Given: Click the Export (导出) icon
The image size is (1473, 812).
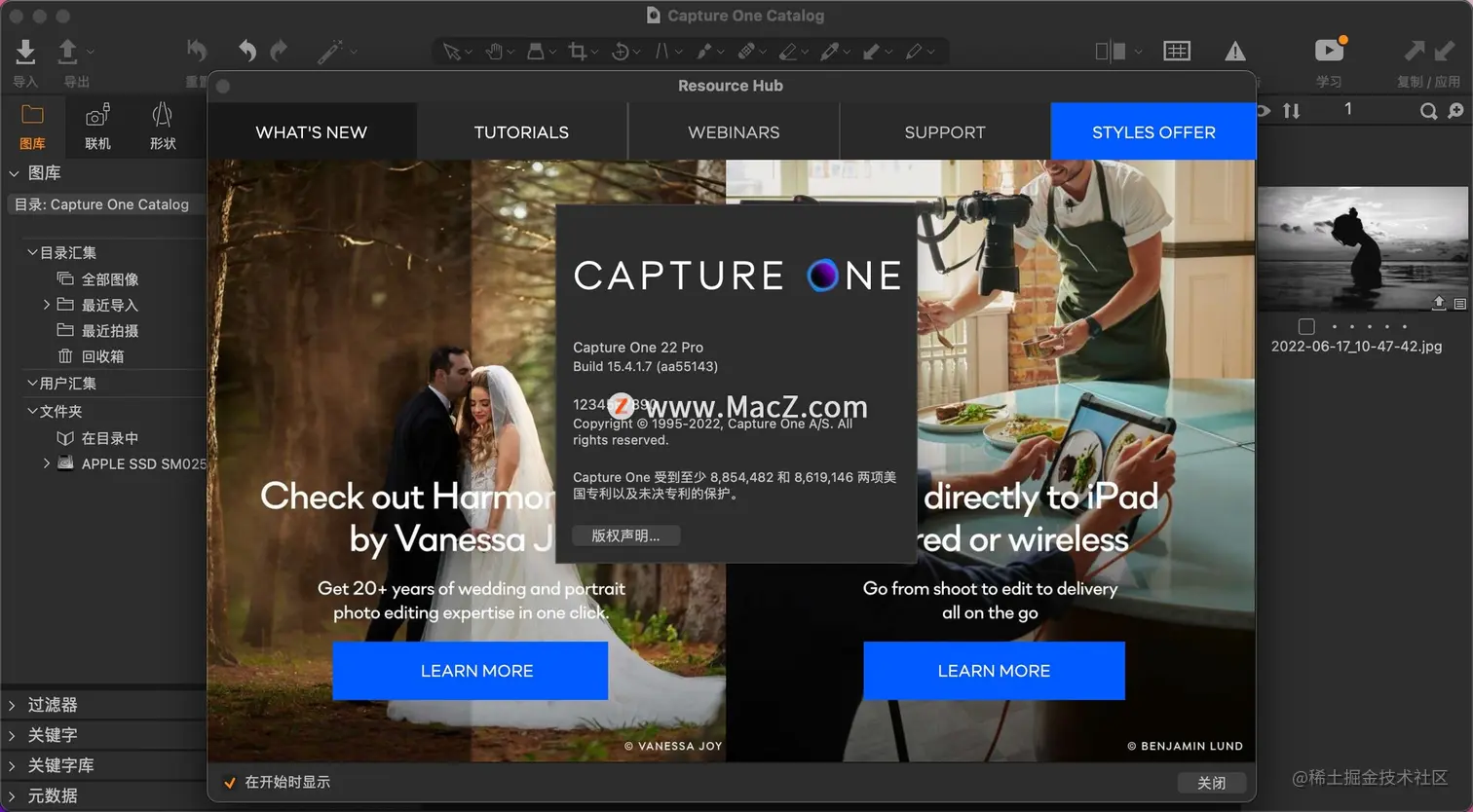Looking at the screenshot, I should pos(68,51).
